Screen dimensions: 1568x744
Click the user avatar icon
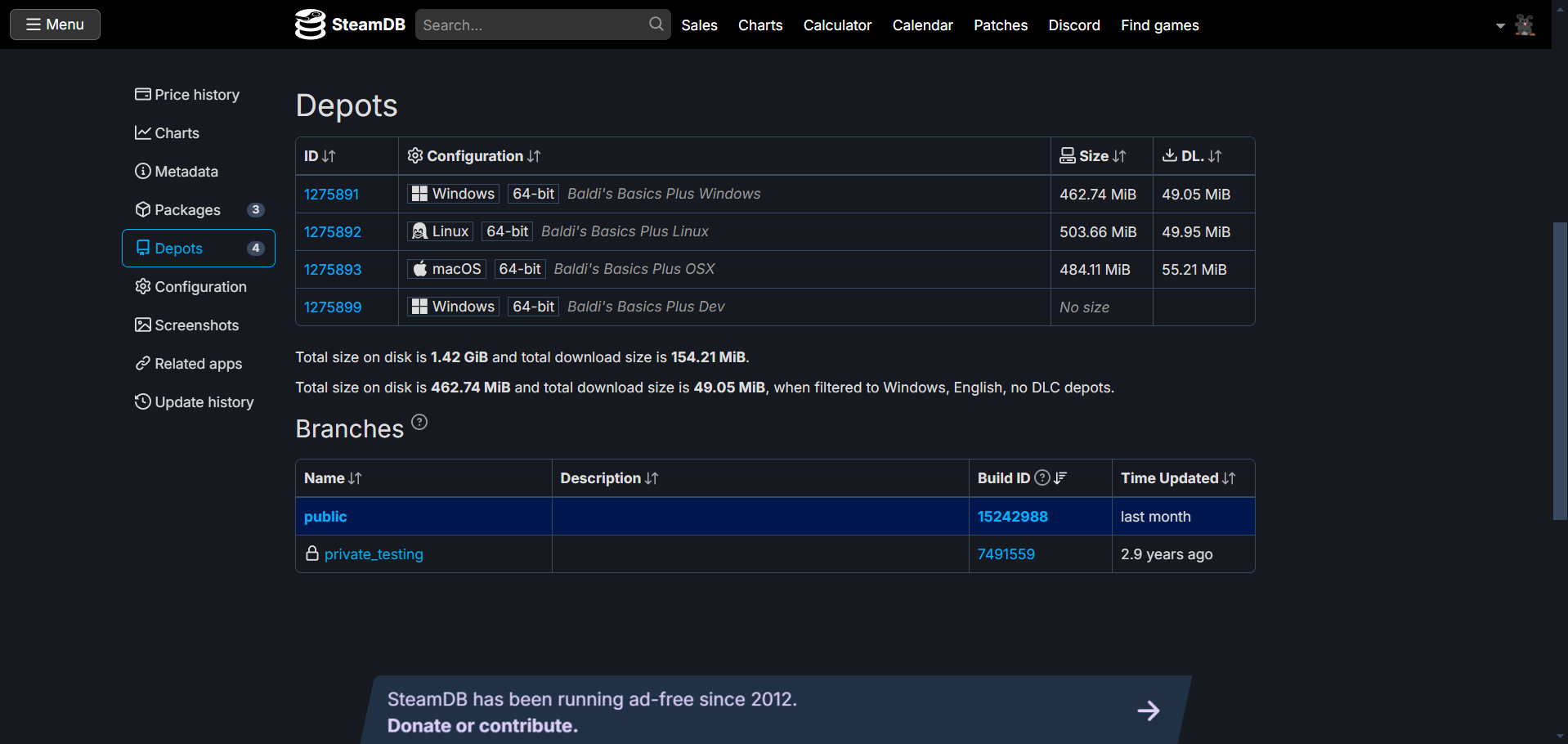coord(1524,25)
